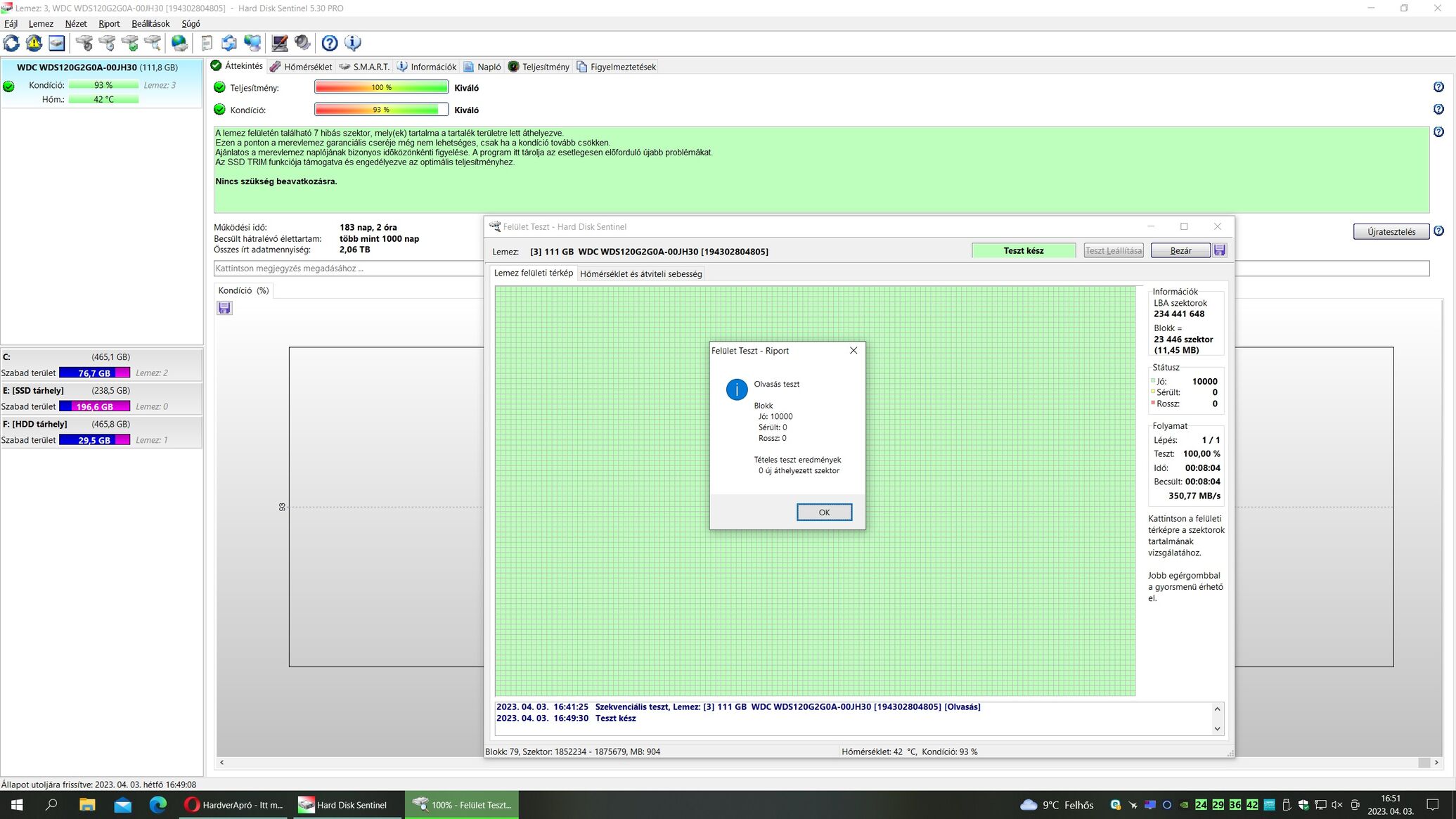Click save icon beside Bezár button
Viewport: 1456px width, 819px height.
click(1220, 251)
